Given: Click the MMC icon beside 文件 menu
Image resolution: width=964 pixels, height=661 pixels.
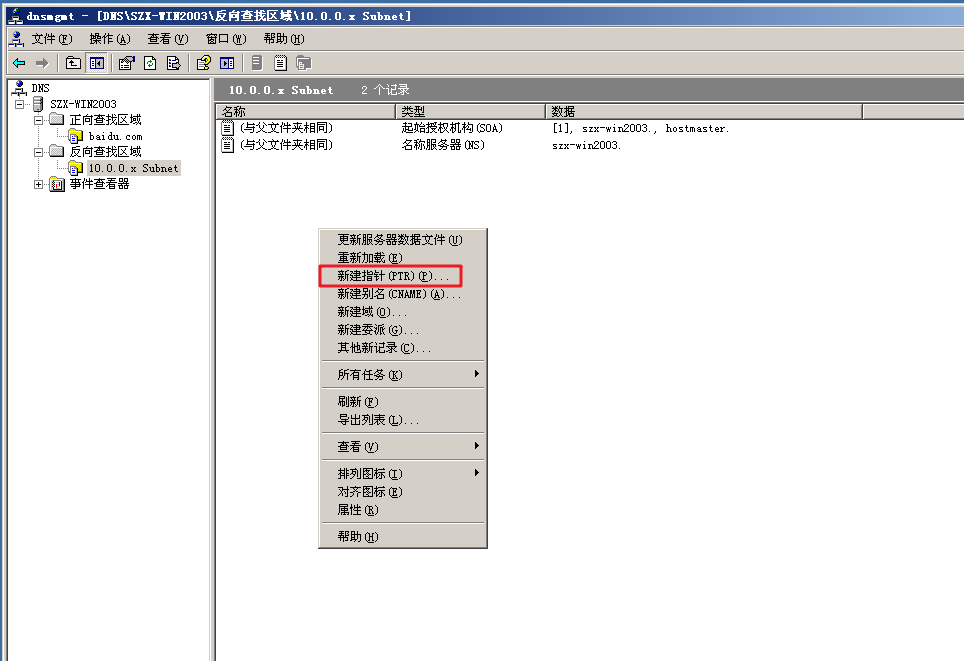Looking at the screenshot, I should click(x=17, y=39).
